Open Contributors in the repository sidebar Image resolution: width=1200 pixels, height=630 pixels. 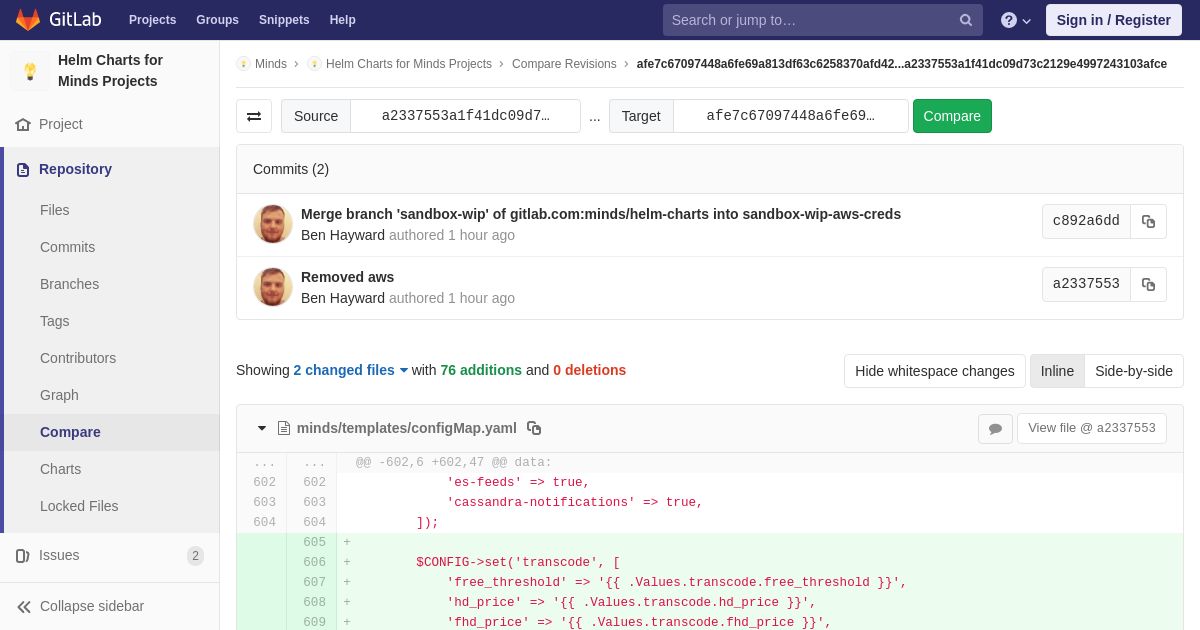(x=78, y=358)
